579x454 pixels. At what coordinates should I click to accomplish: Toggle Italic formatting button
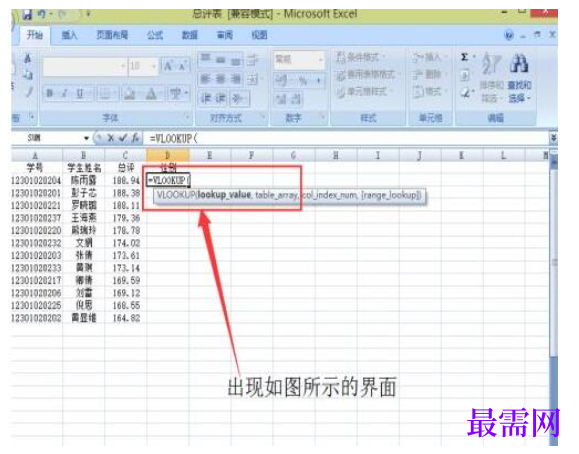point(64,93)
